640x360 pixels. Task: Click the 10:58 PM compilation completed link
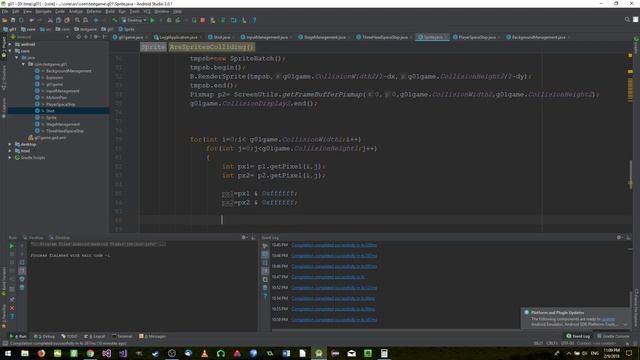pyautogui.click(x=334, y=320)
